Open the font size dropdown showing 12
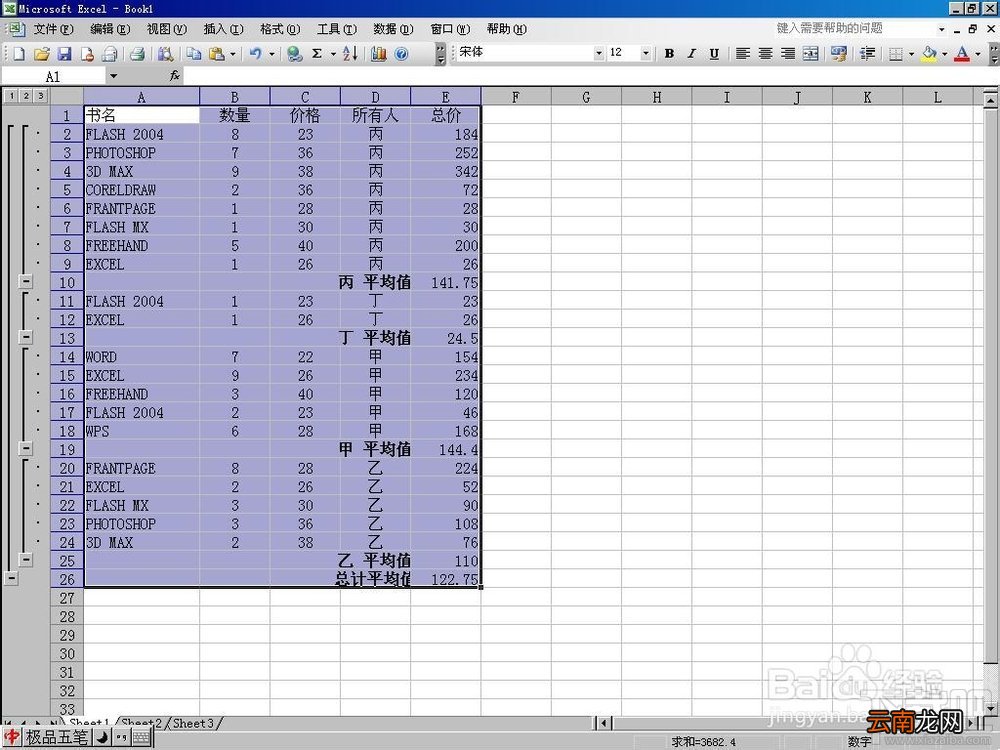1000x750 pixels. (645, 54)
